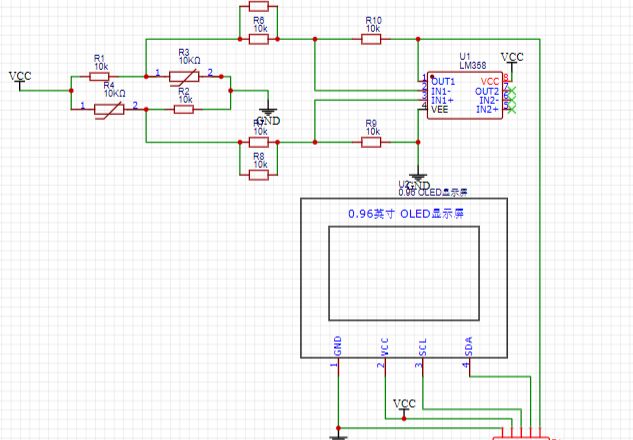Click the VCC power symbol below OLED display
This screenshot has width=633, height=440.
(404, 407)
